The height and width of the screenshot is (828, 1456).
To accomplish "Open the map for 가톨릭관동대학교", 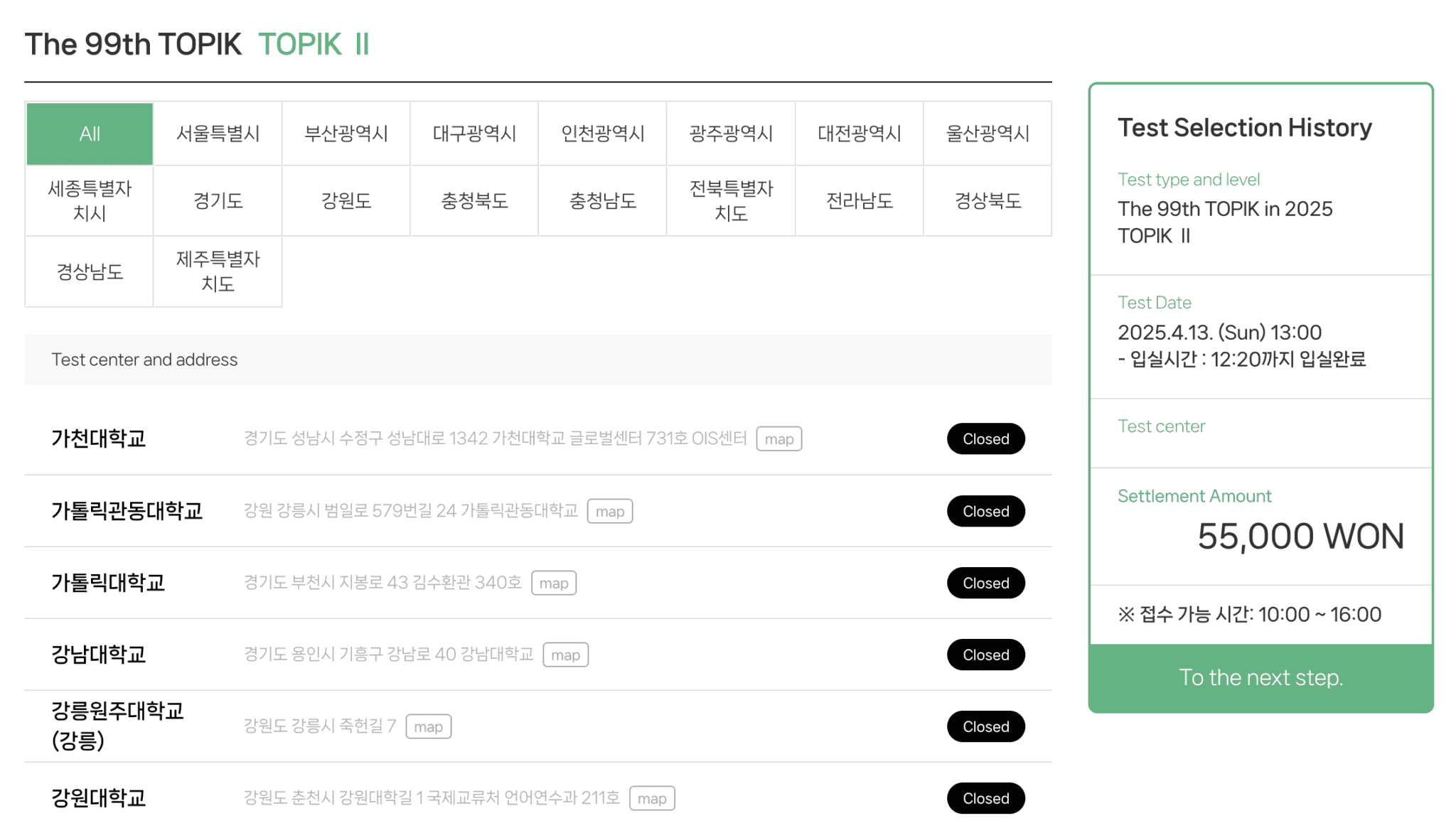I will (x=610, y=511).
